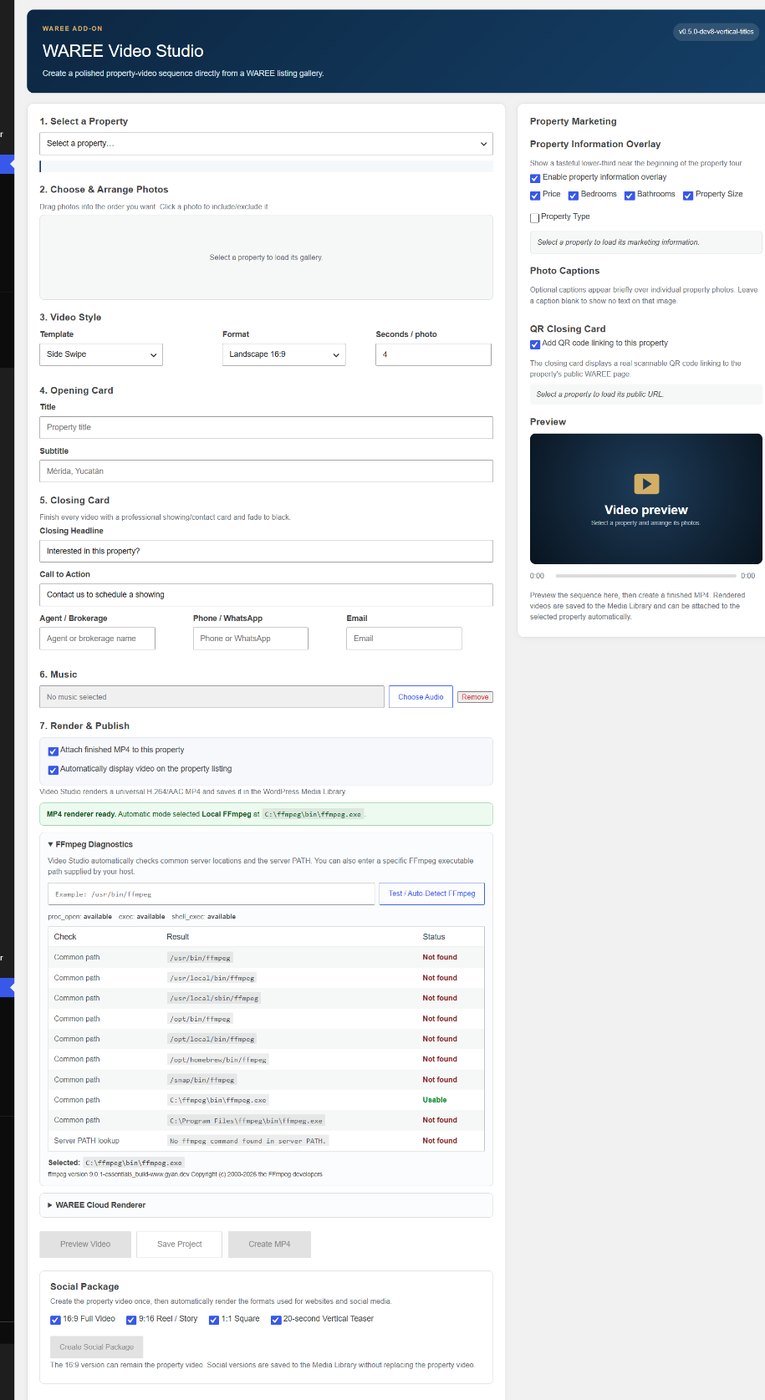Click the Phone or WhatsApp field

251,638
